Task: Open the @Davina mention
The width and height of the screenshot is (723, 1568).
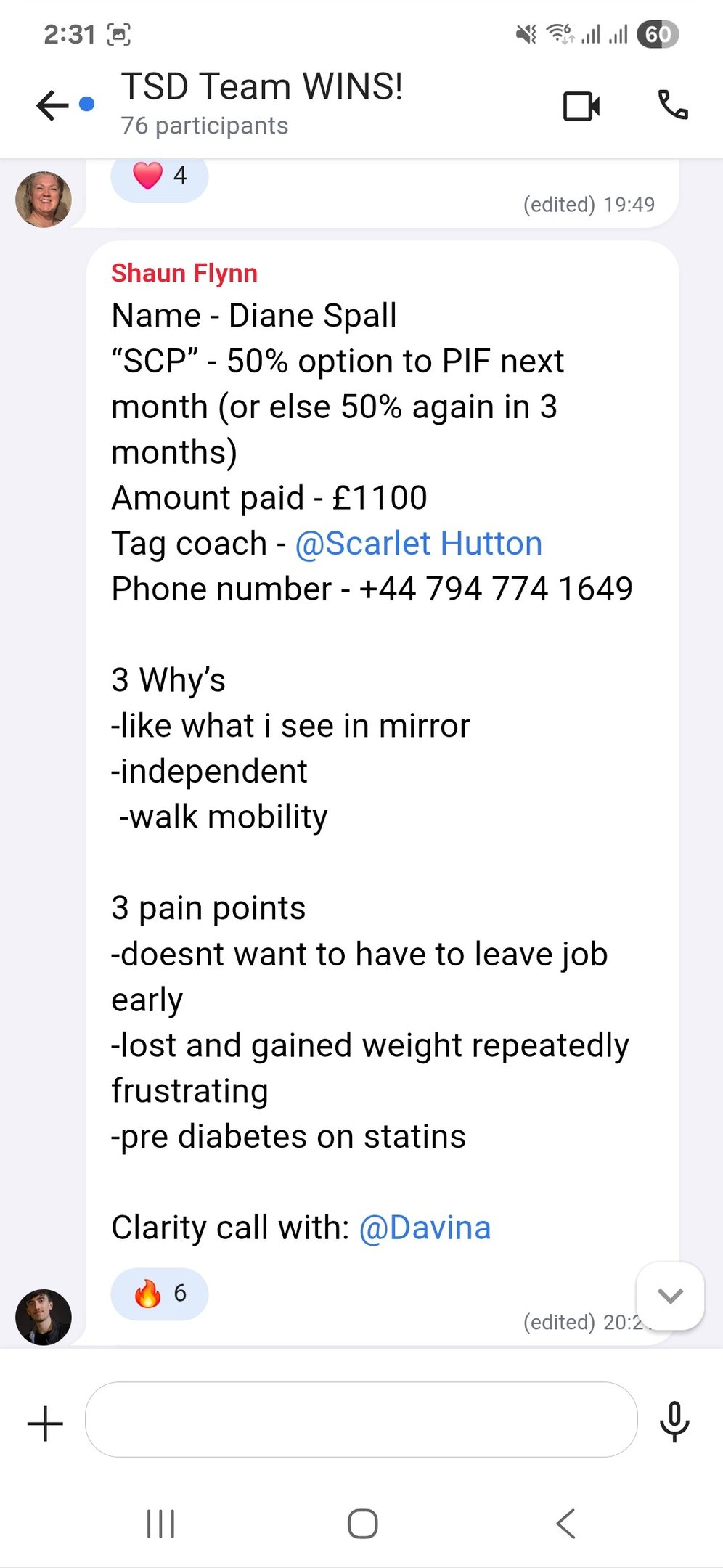Action: coord(425,1228)
